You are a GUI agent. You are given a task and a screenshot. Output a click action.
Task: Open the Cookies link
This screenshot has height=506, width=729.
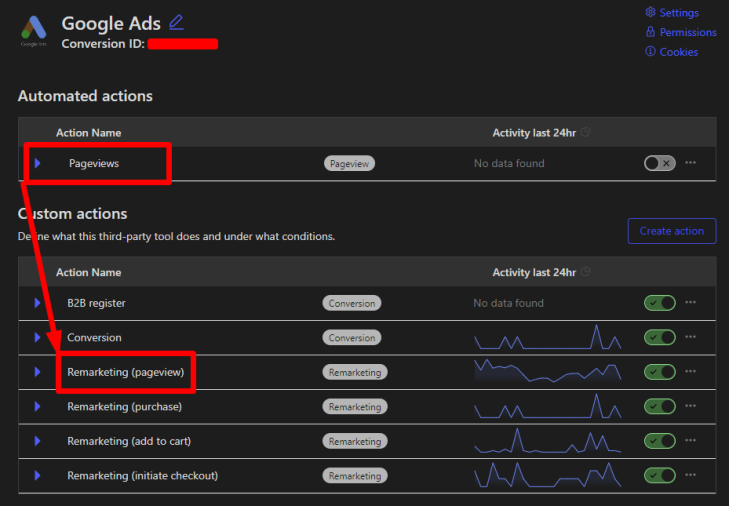[x=678, y=52]
